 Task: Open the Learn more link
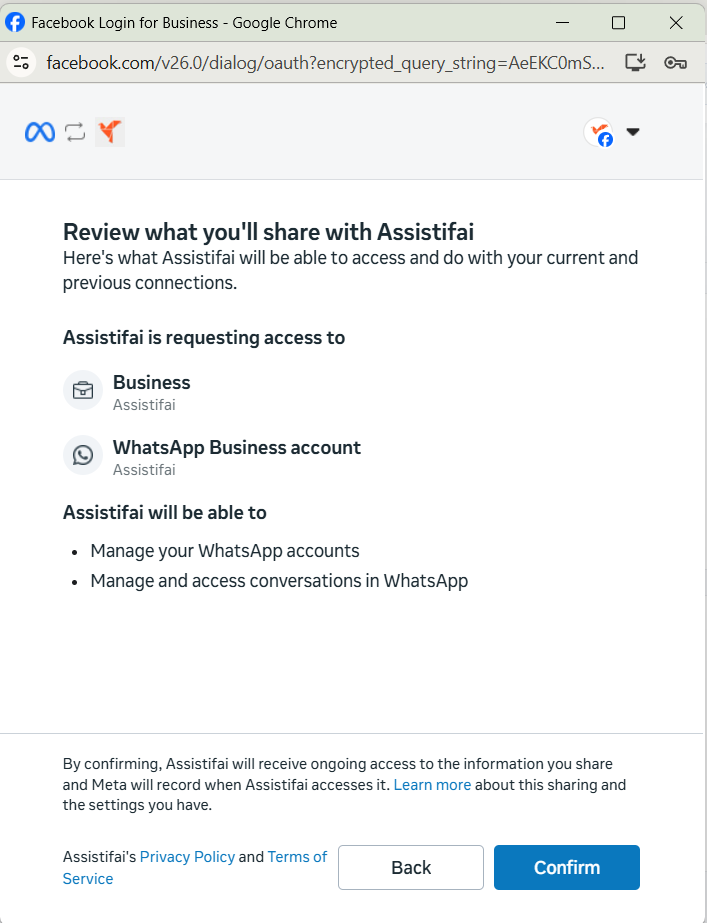432,785
